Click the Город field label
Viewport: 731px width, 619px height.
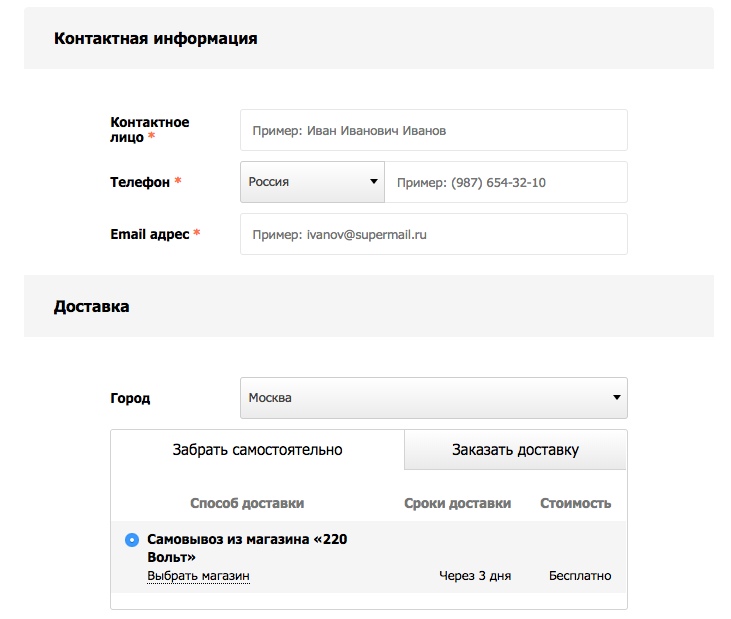(130, 398)
